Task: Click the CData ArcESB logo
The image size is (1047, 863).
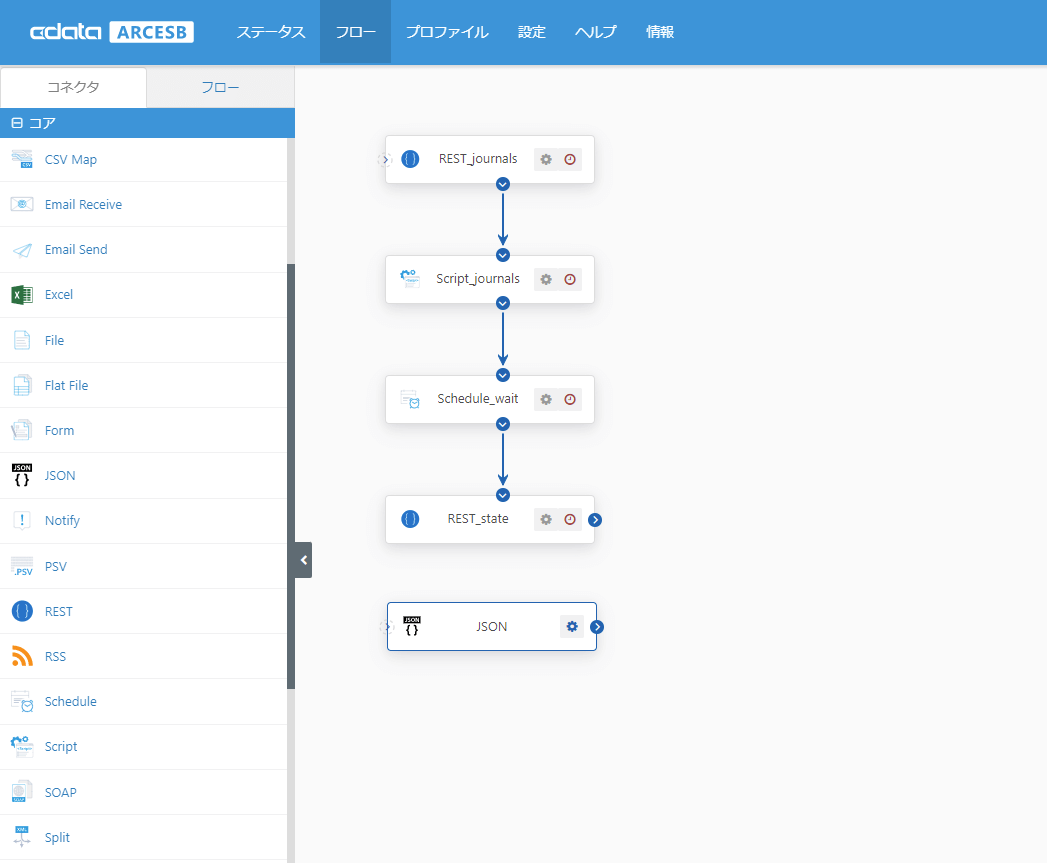Action: click(112, 32)
